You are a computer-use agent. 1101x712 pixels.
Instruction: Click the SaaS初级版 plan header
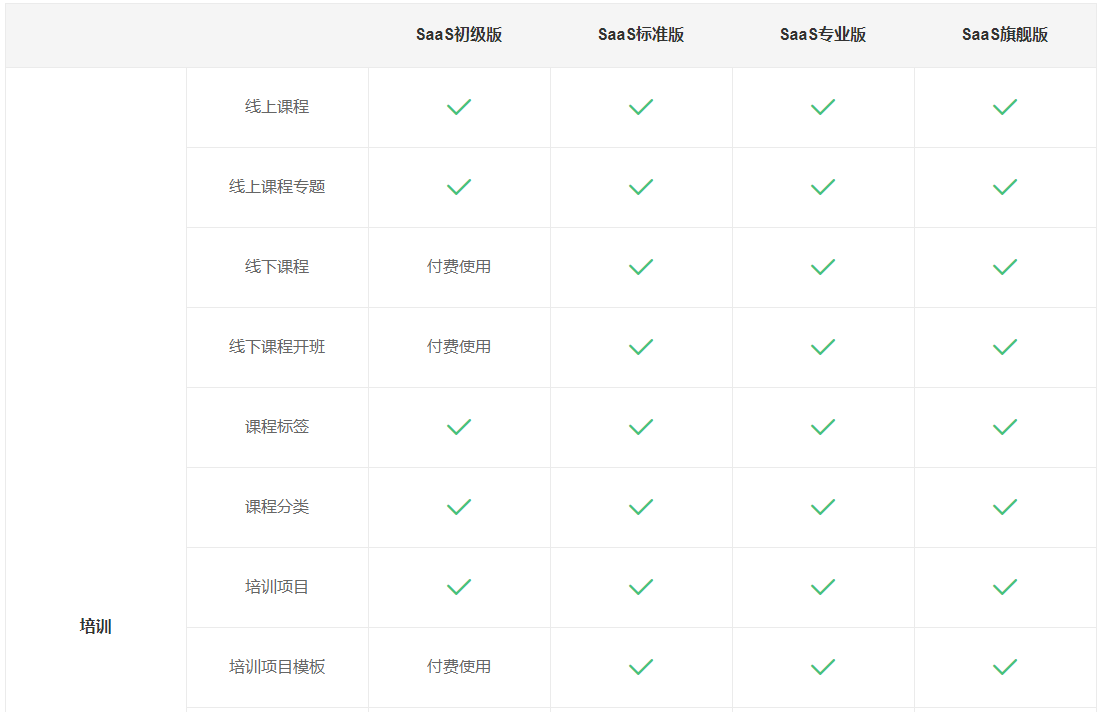(459, 34)
